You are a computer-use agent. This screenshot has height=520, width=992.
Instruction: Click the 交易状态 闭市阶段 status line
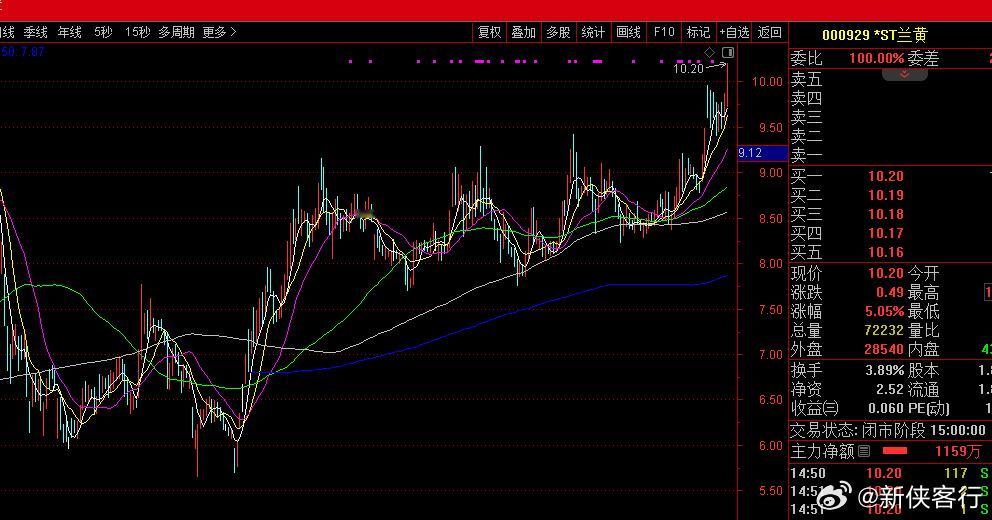(888, 431)
